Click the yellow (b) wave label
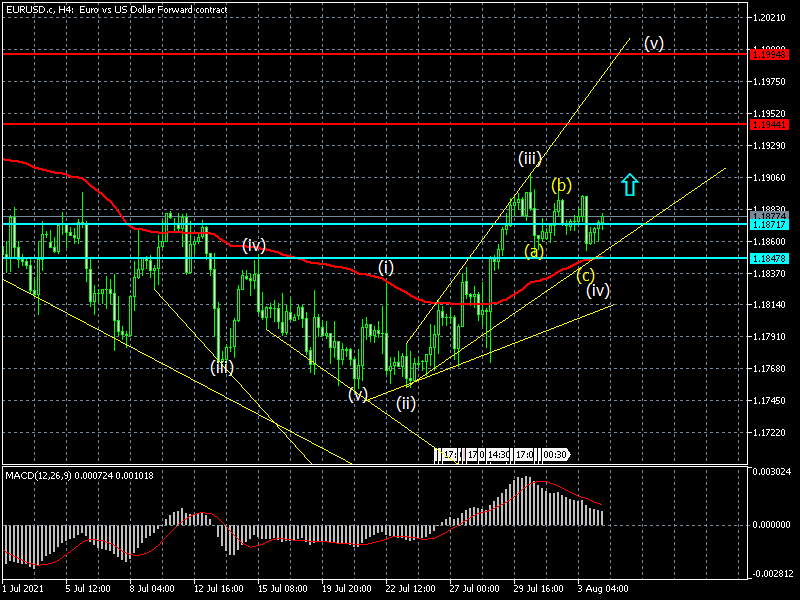800x600 pixels. click(x=561, y=185)
